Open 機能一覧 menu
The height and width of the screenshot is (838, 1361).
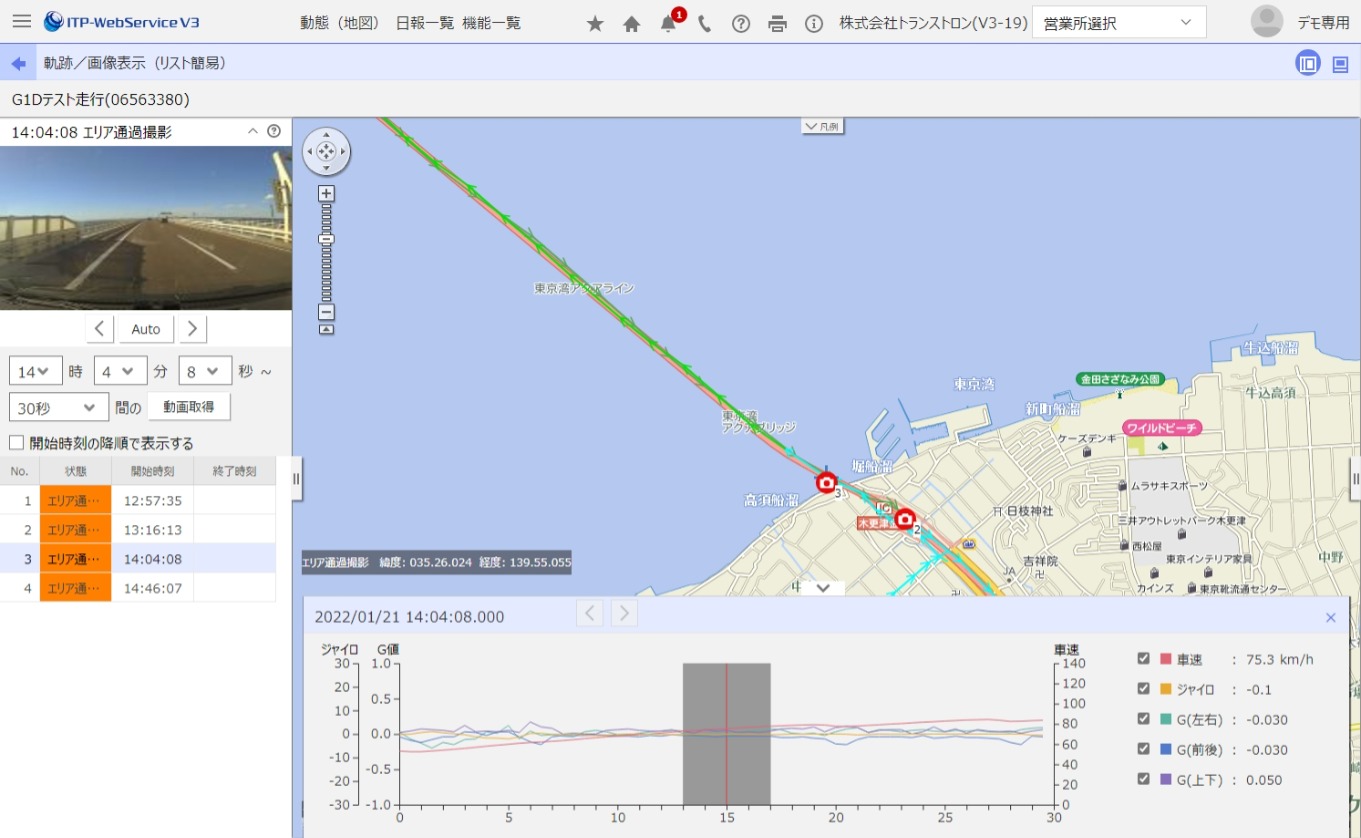[491, 23]
